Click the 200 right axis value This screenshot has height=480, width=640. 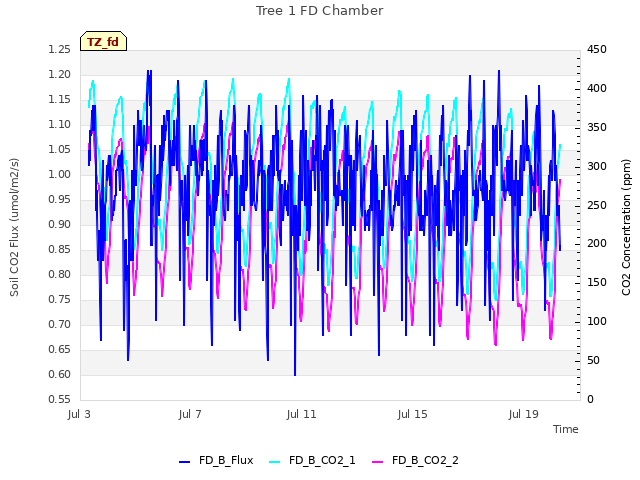pyautogui.click(x=597, y=244)
